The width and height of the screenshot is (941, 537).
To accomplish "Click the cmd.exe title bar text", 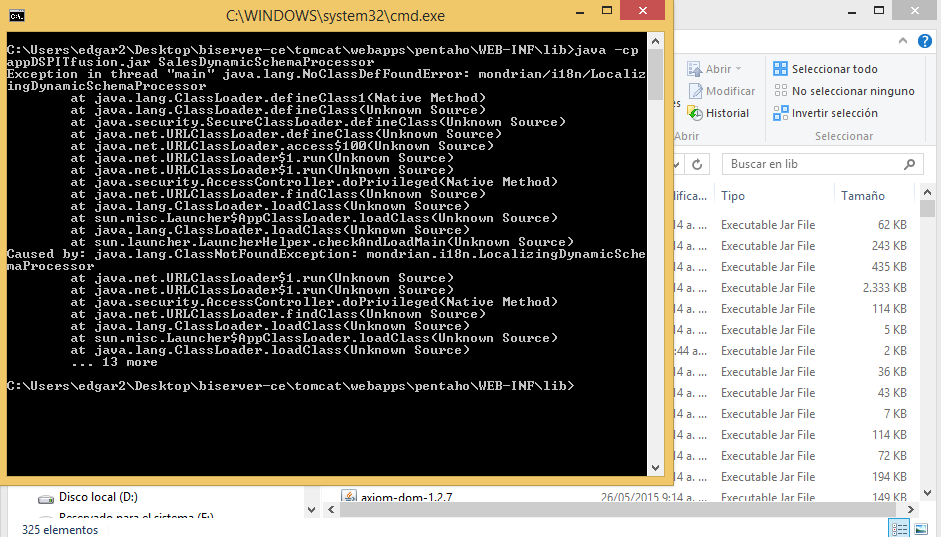I will pyautogui.click(x=335, y=16).
